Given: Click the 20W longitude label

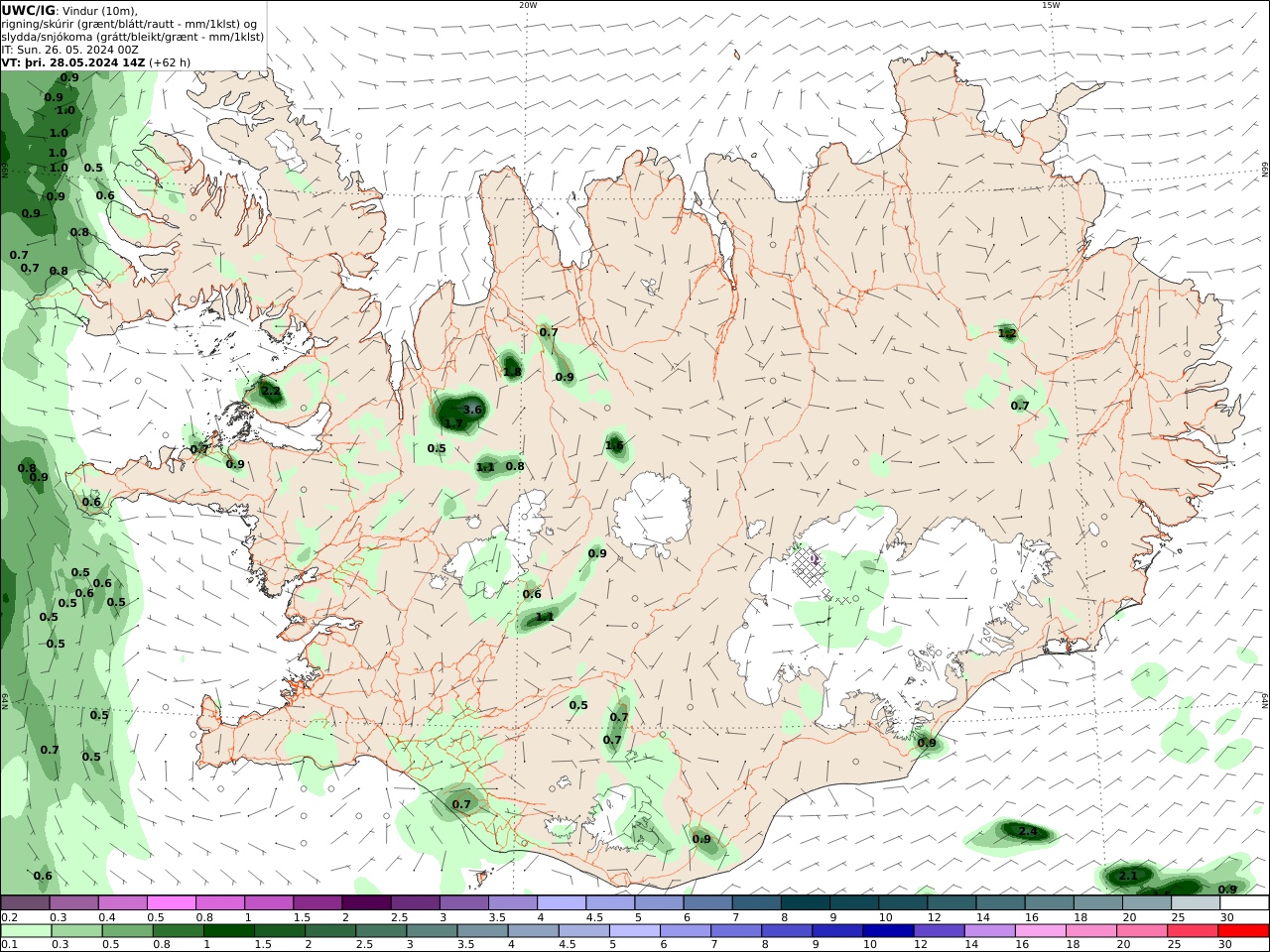Looking at the screenshot, I should 528,5.
